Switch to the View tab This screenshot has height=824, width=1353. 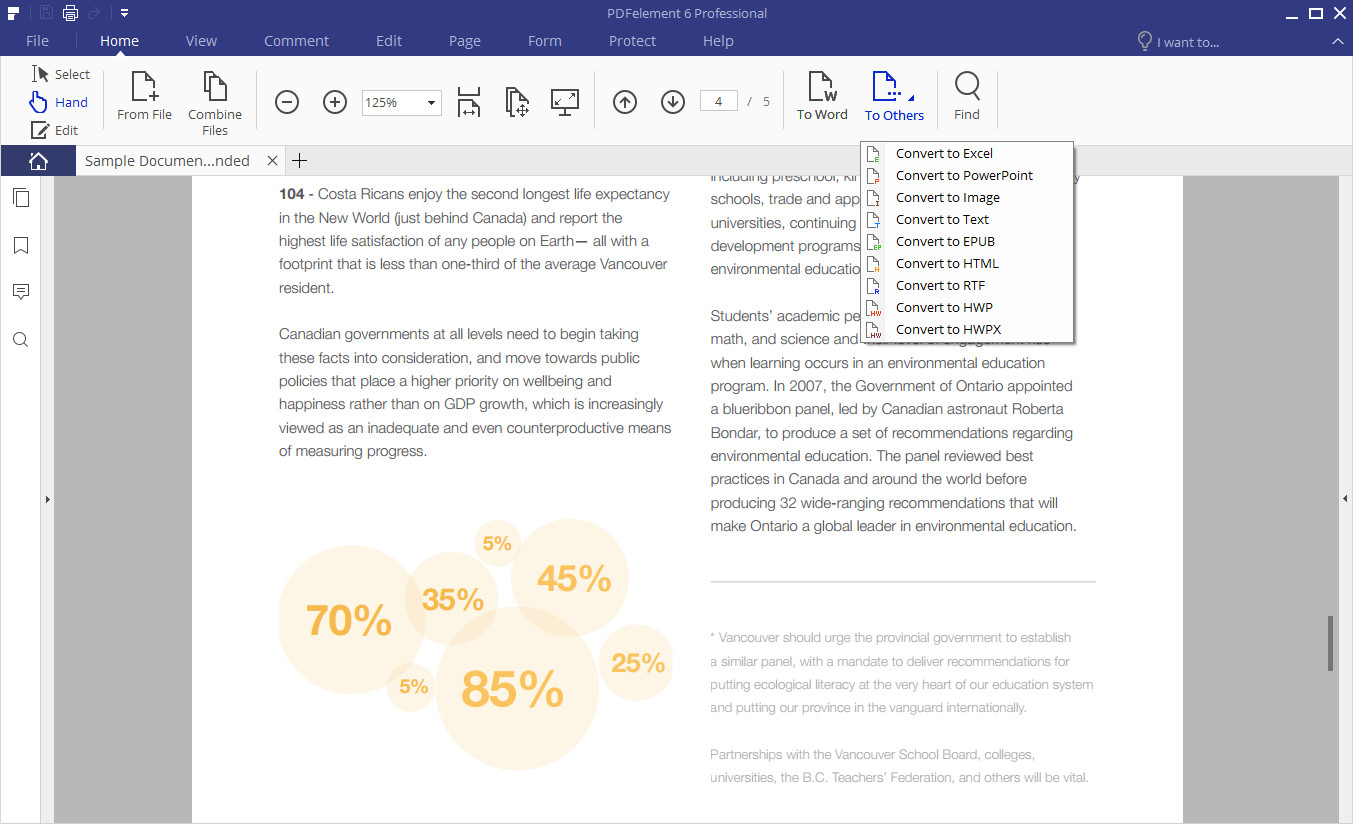pos(201,41)
